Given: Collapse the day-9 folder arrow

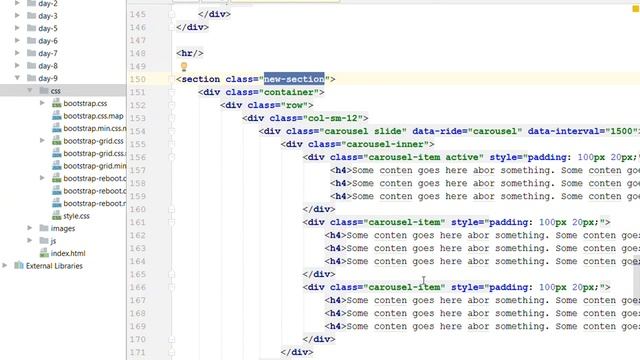Looking at the screenshot, I should point(17,78).
